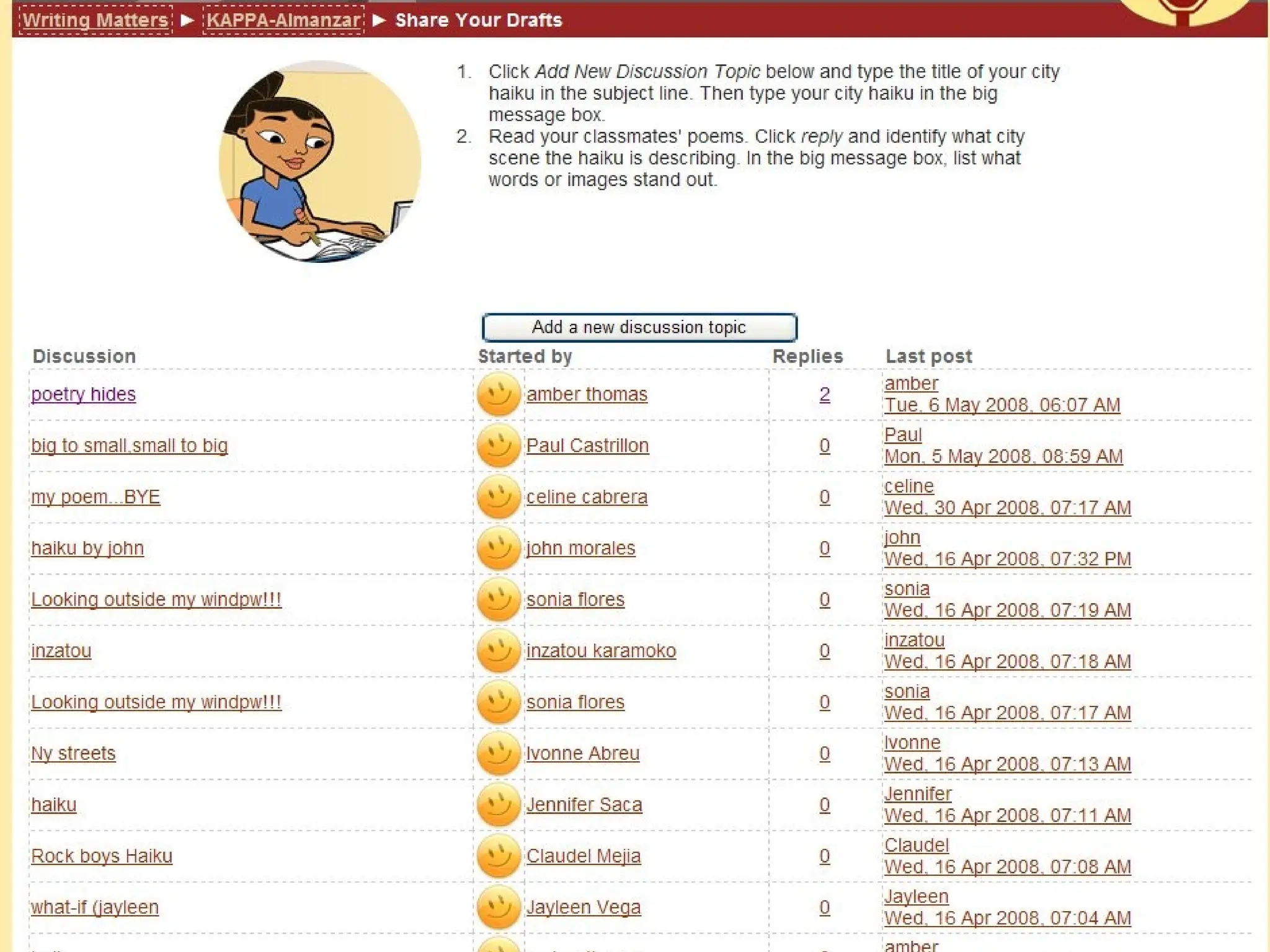1270x952 pixels.
Task: Open 'big to small,small to big' discussion
Action: (x=129, y=446)
